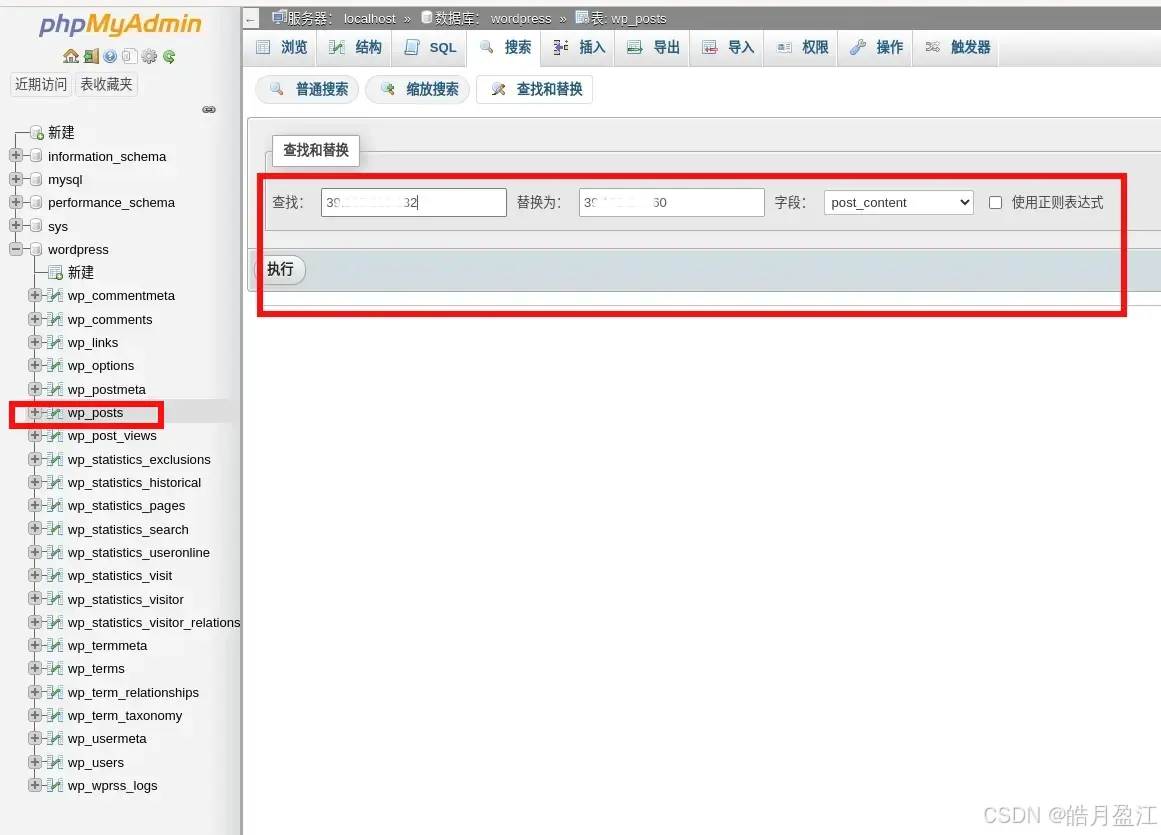Select wp_statistics_visitor_relationships table

click(x=153, y=623)
